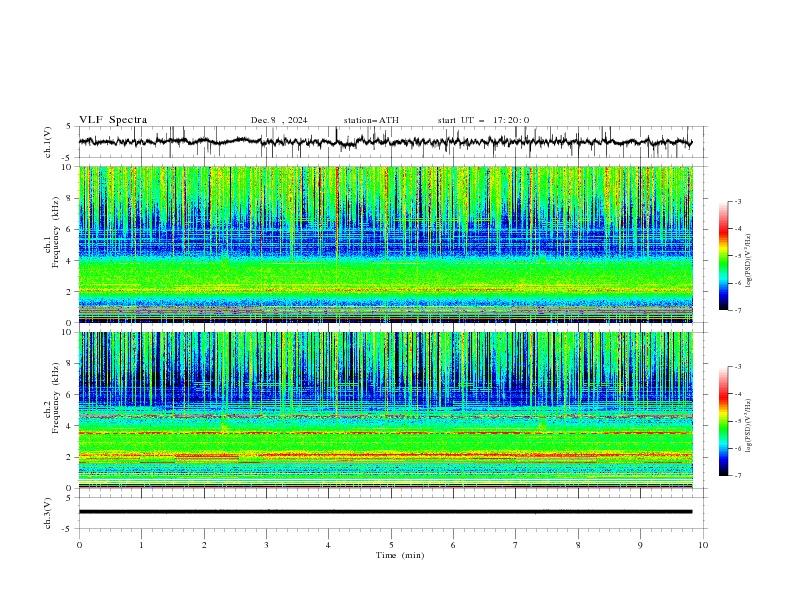The image size is (792, 612).
Task: Click the ch.1(V) waveform axis label
Action: click(x=48, y=142)
